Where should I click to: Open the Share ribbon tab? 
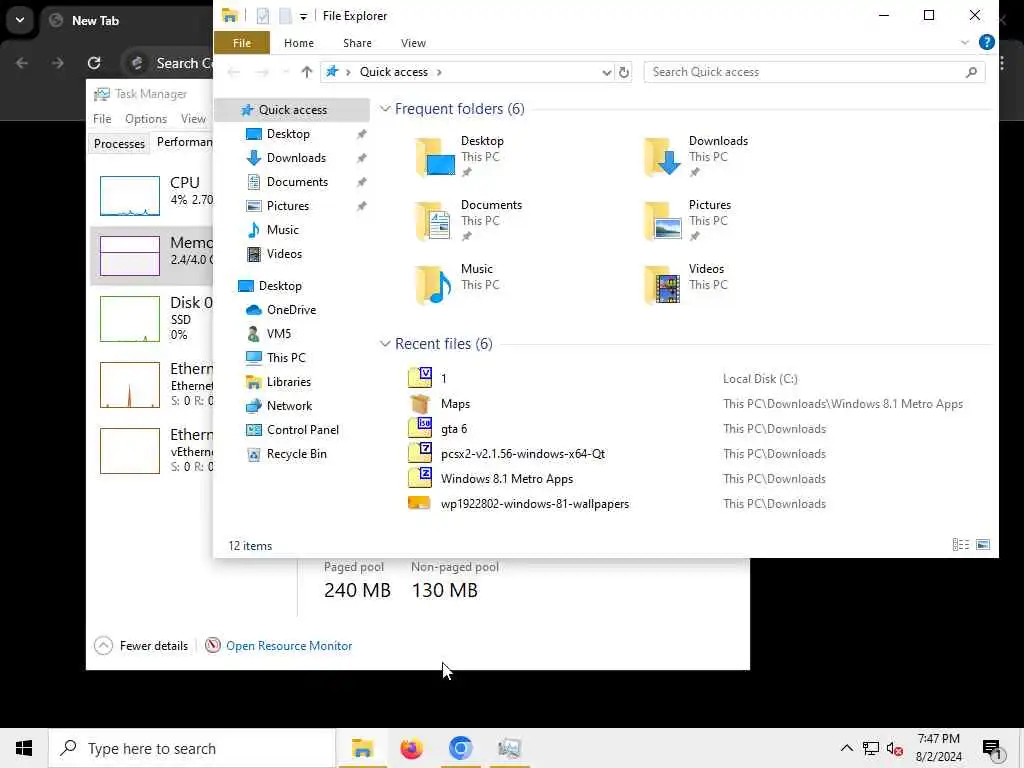(357, 42)
